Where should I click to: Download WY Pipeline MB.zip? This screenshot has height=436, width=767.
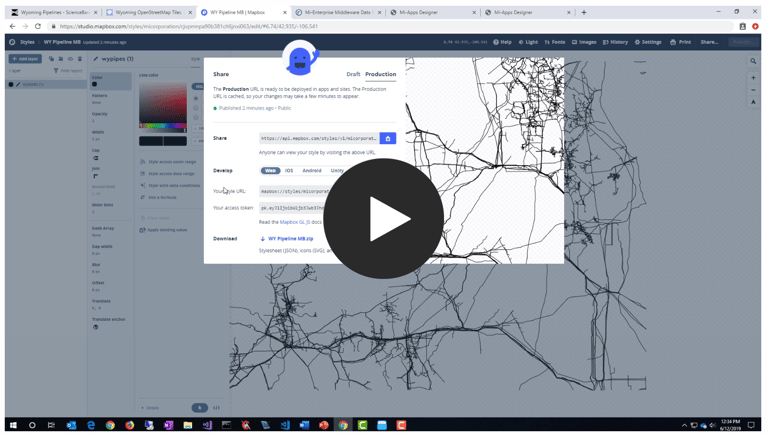pos(287,239)
